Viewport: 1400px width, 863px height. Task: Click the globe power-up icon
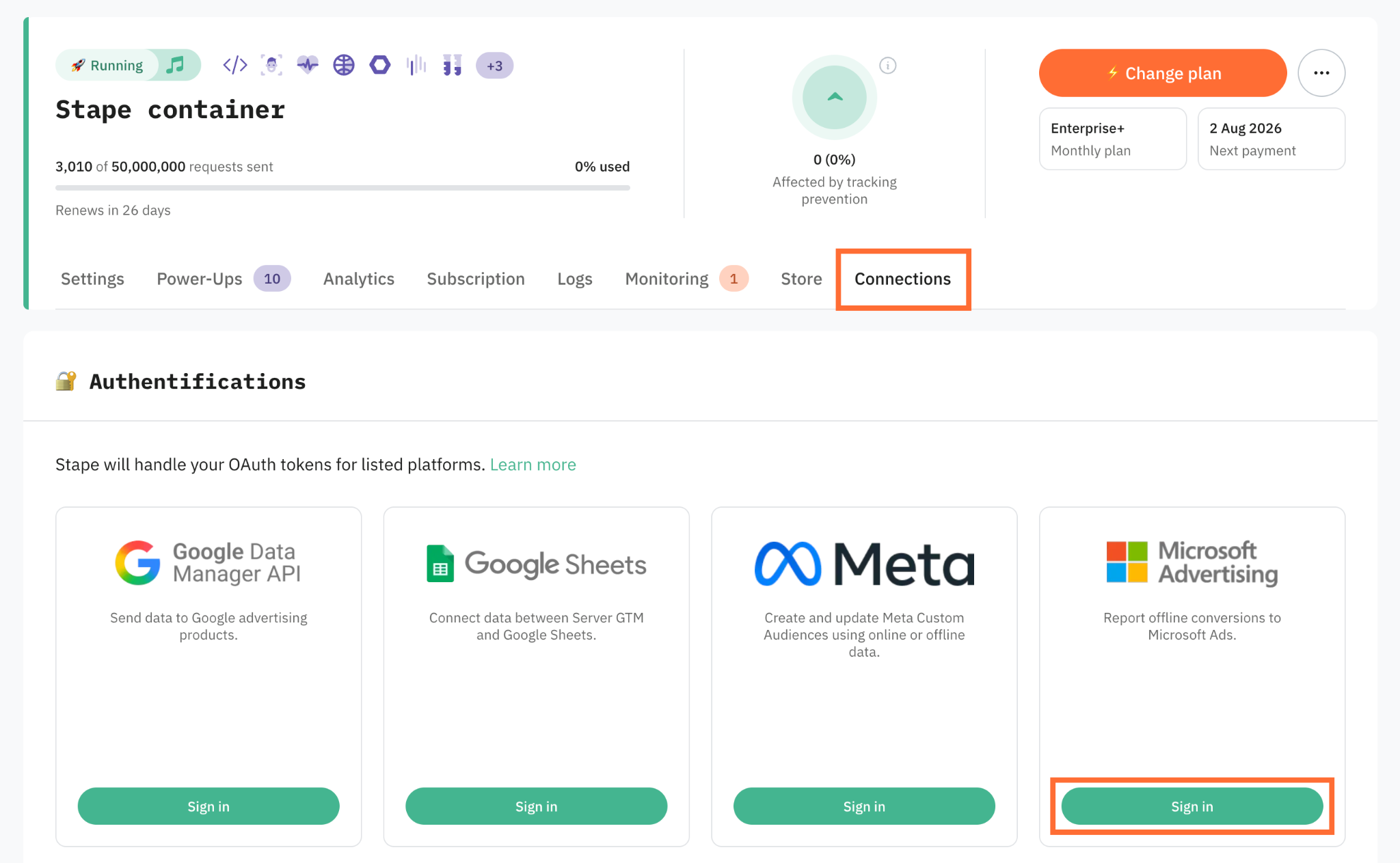tap(344, 66)
